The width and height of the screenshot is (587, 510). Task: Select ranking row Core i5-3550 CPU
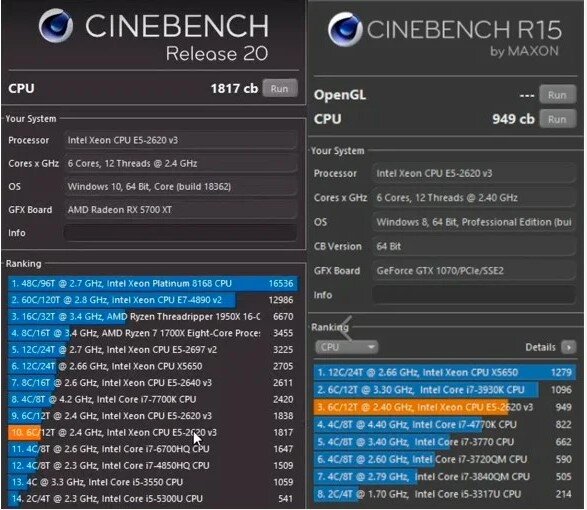(x=153, y=482)
